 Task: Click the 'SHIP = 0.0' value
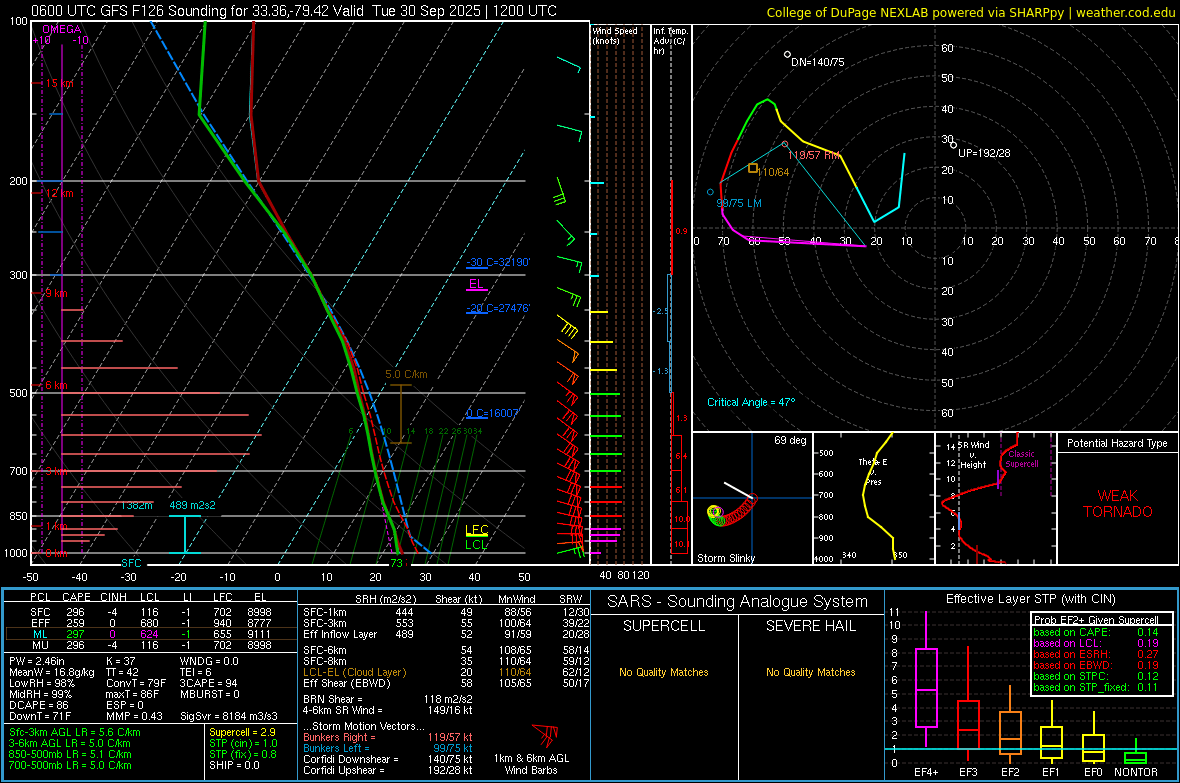tap(234, 765)
